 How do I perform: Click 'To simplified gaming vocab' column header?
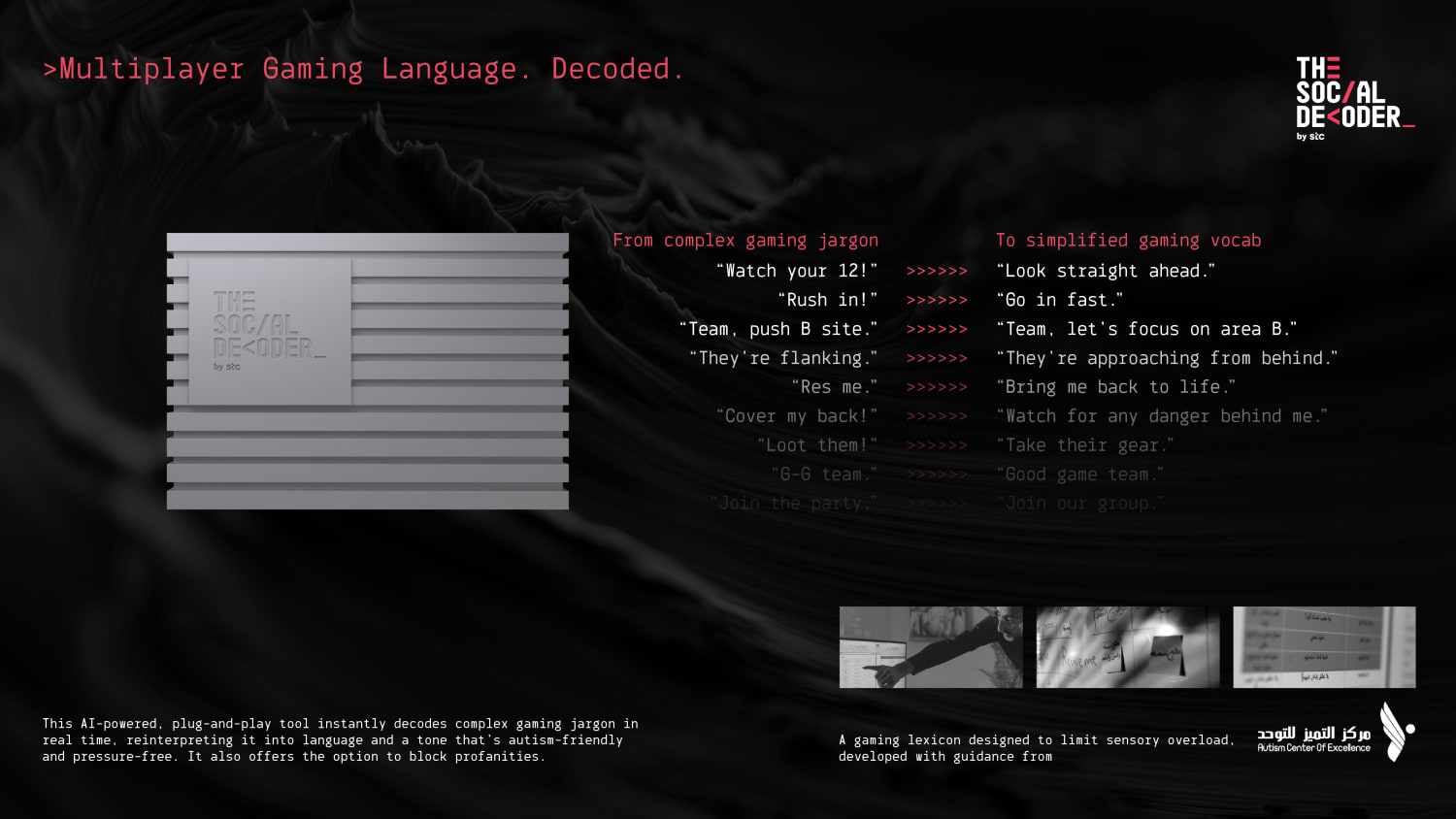click(x=1129, y=241)
